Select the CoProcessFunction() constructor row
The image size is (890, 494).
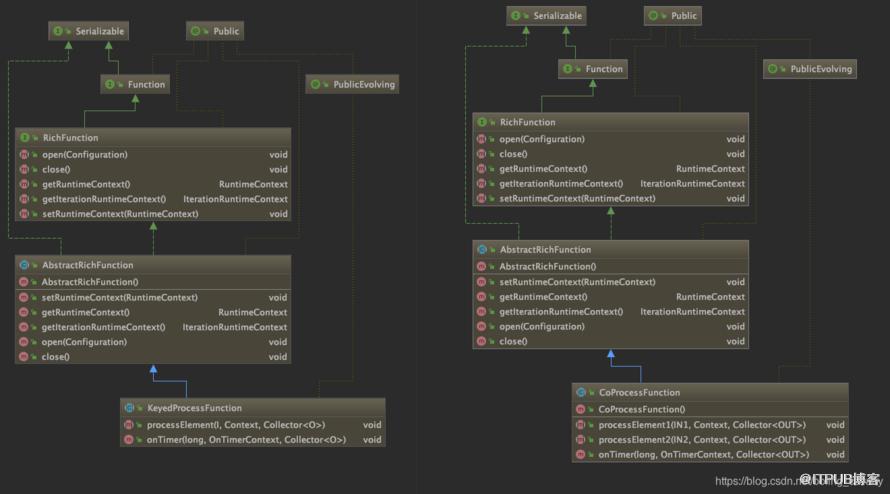pyautogui.click(x=710, y=409)
